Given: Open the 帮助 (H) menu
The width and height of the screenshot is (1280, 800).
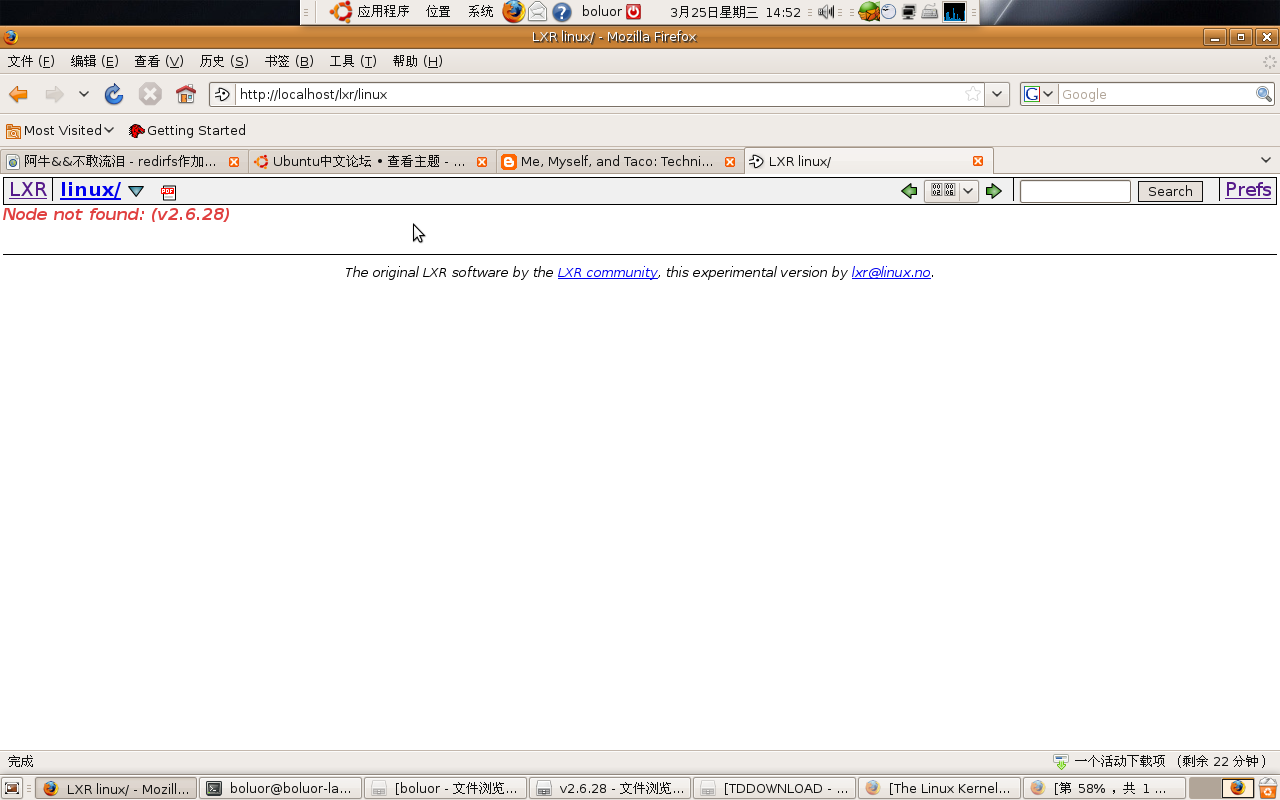Looking at the screenshot, I should (417, 61).
